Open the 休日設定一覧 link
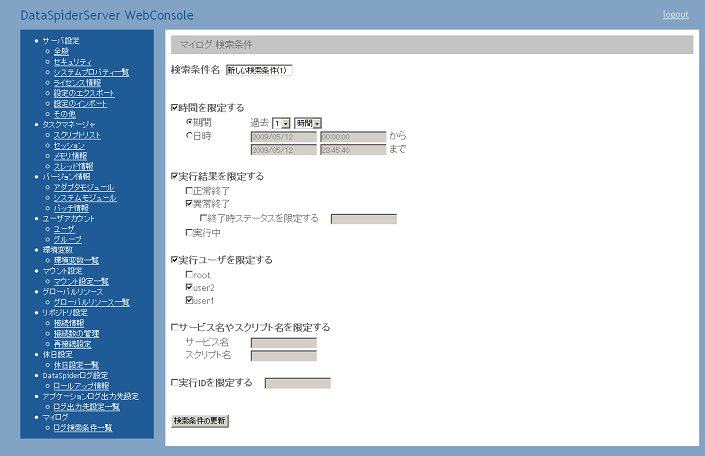Viewport: 705px width, 456px height. (x=76, y=365)
